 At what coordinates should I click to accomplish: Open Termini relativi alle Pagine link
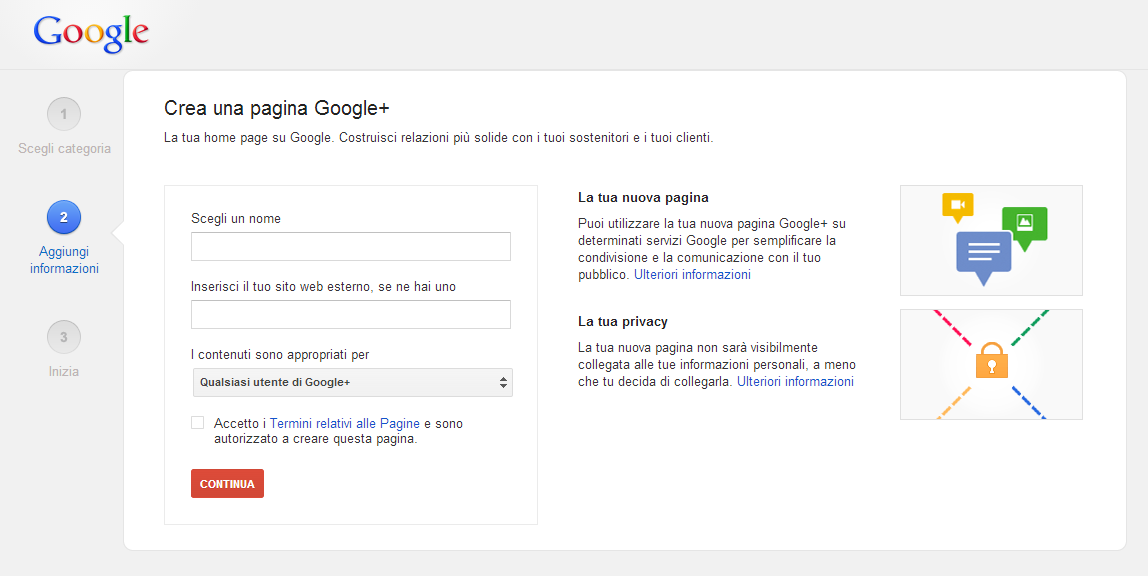(345, 423)
